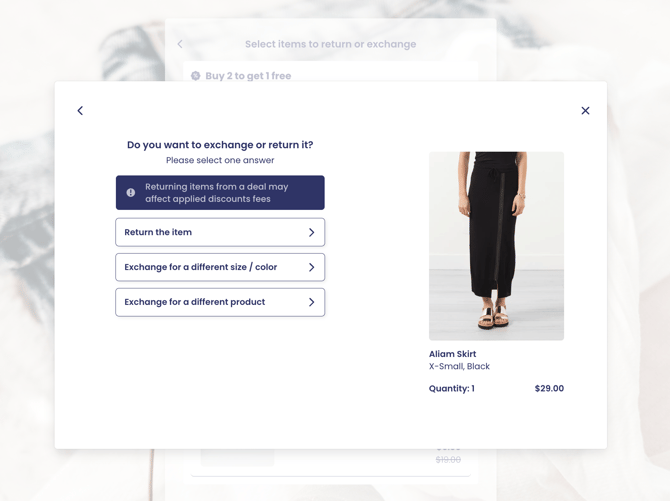Click the faded back arrow behind the dialog
The width and height of the screenshot is (670, 501).
tap(180, 44)
